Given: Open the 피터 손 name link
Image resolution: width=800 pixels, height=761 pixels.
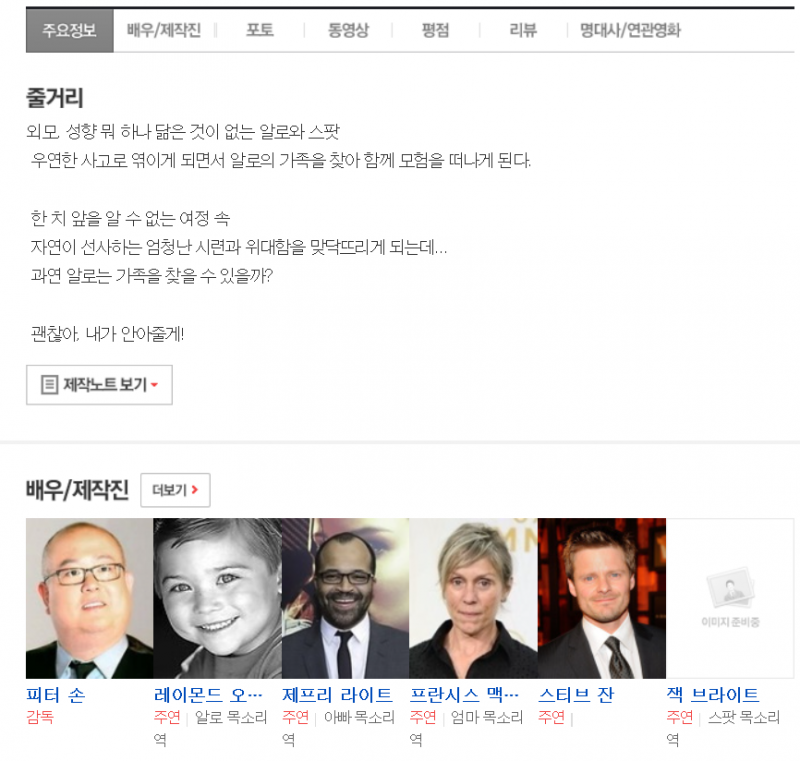Looking at the screenshot, I should click(x=55, y=695).
